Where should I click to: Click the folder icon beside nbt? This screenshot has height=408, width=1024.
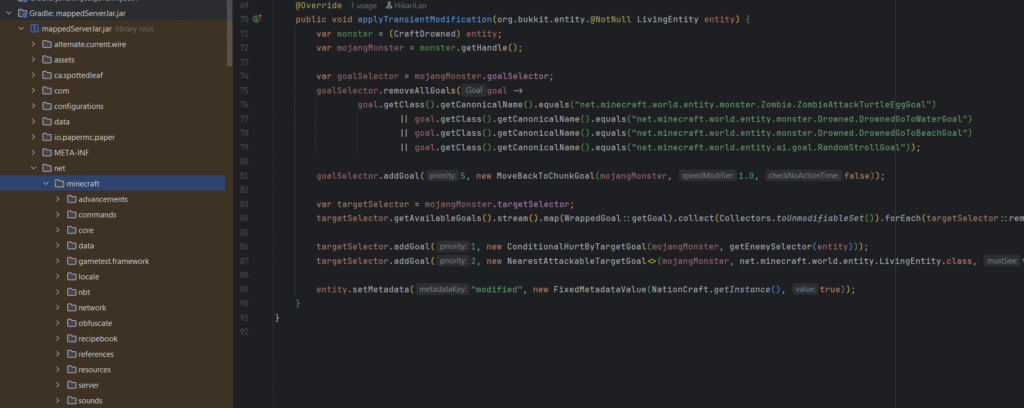click(71, 292)
